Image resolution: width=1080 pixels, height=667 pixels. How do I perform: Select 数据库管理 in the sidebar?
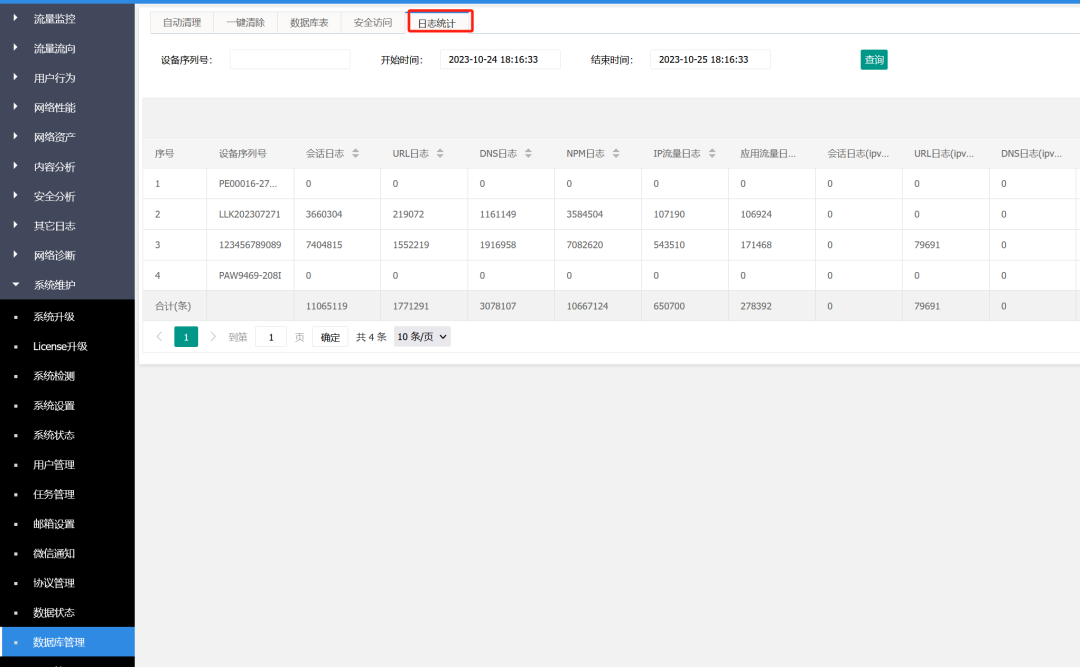point(68,642)
